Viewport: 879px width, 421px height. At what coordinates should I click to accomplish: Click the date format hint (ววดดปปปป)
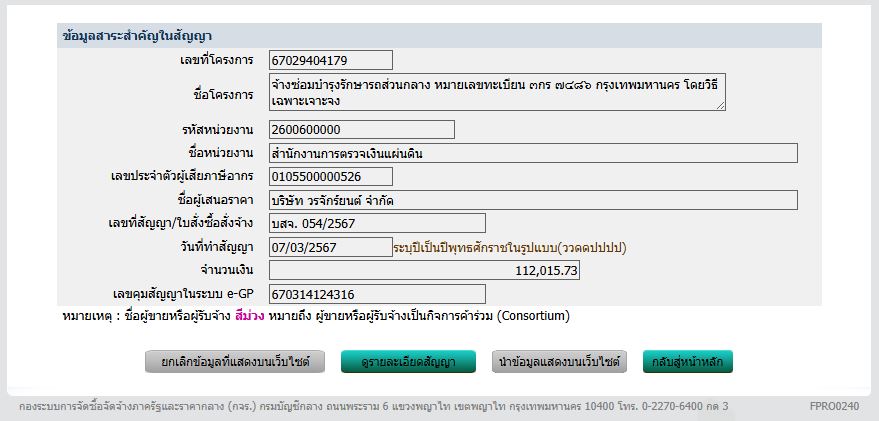tap(598, 247)
